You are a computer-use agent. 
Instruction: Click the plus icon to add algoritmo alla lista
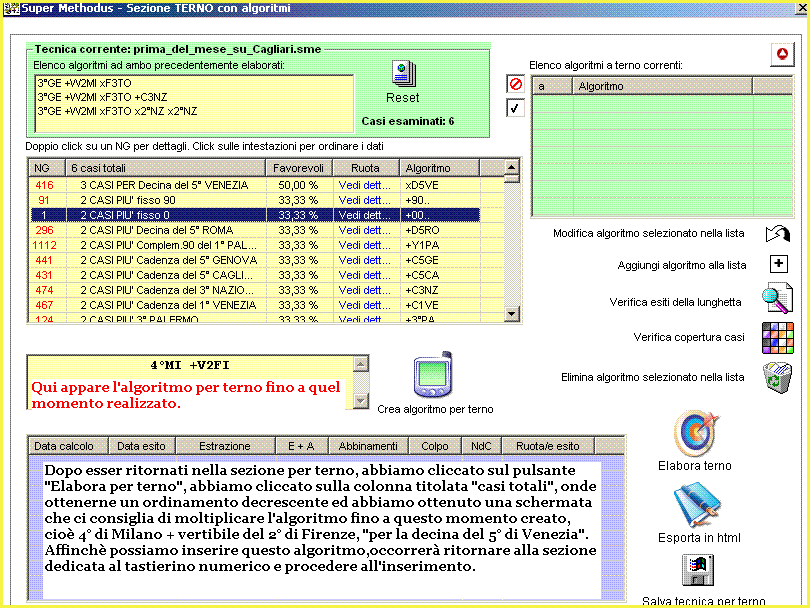coord(778,264)
